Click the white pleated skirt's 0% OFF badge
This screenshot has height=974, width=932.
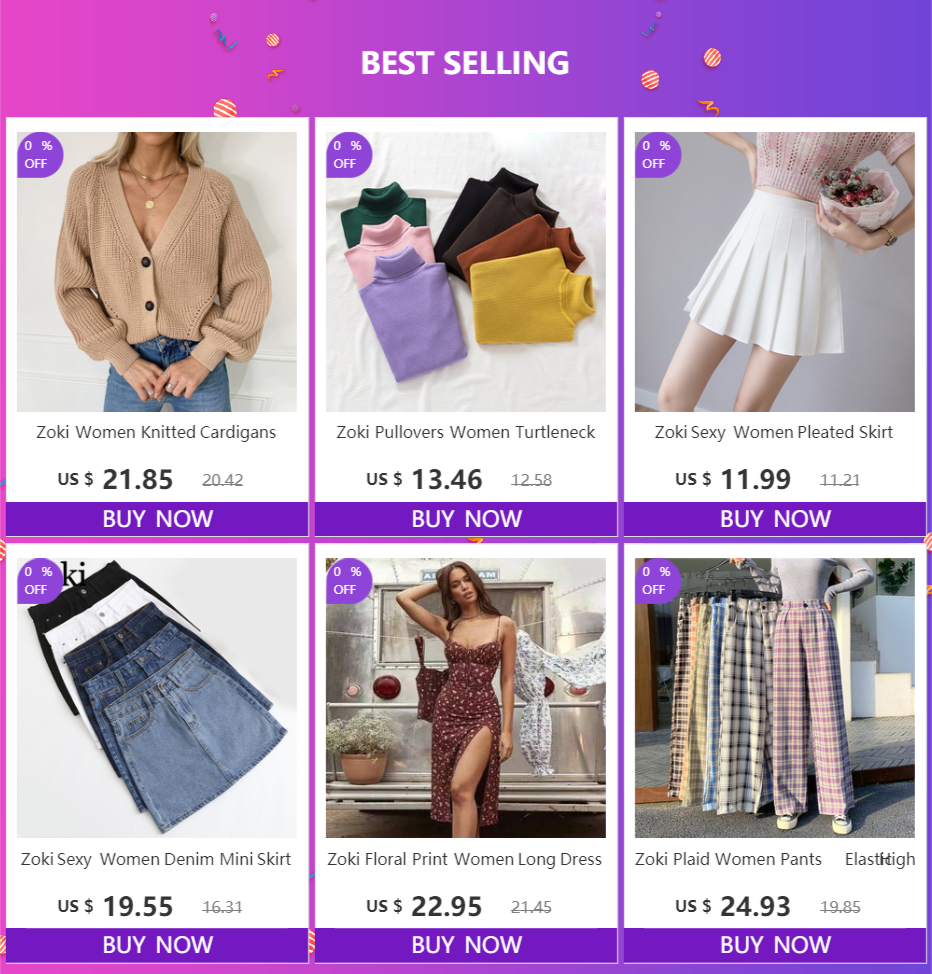657,155
